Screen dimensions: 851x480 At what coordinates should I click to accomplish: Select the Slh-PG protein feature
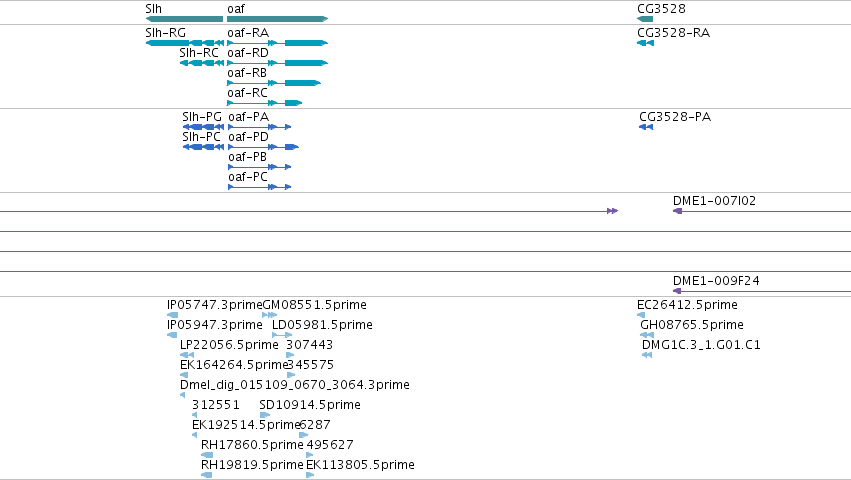pos(204,127)
